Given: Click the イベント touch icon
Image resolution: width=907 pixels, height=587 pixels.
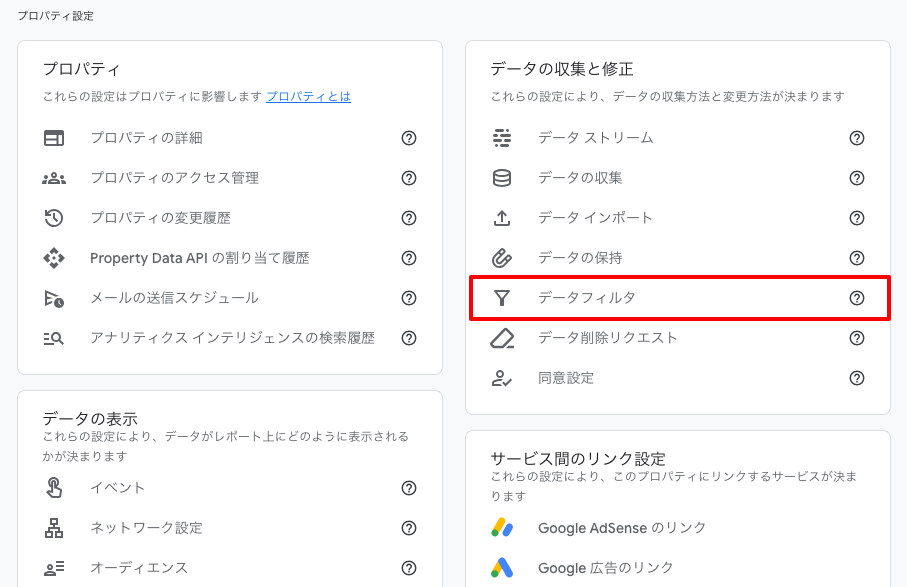Looking at the screenshot, I should pos(54,488).
